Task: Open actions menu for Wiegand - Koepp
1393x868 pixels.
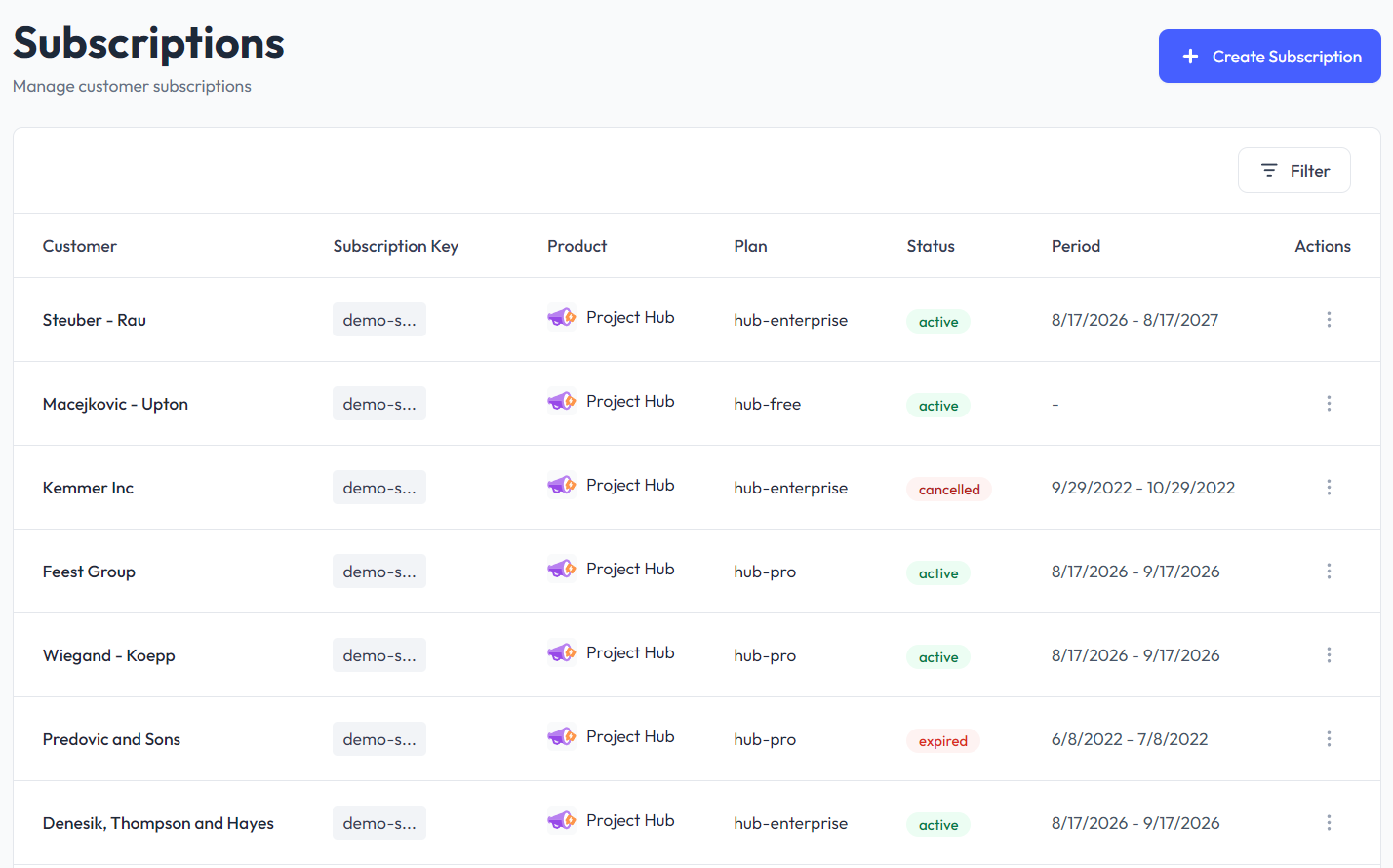Action: pyautogui.click(x=1329, y=655)
